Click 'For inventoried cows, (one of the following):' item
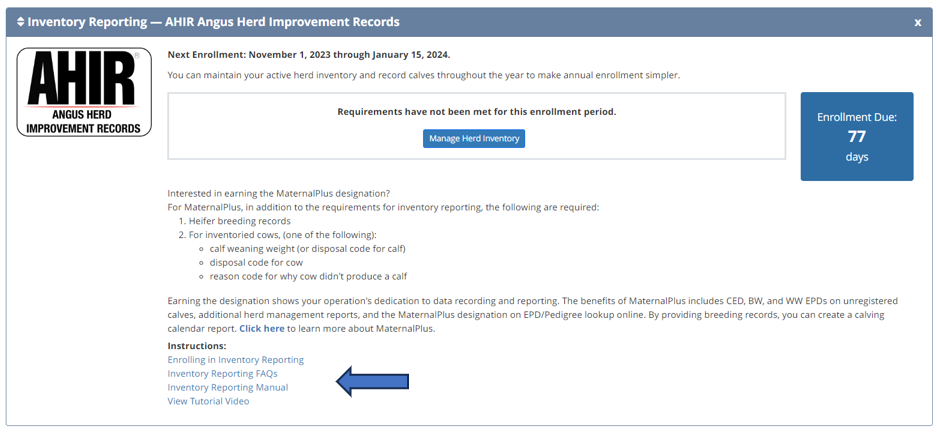Image resolution: width=937 pixels, height=433 pixels. [283, 235]
